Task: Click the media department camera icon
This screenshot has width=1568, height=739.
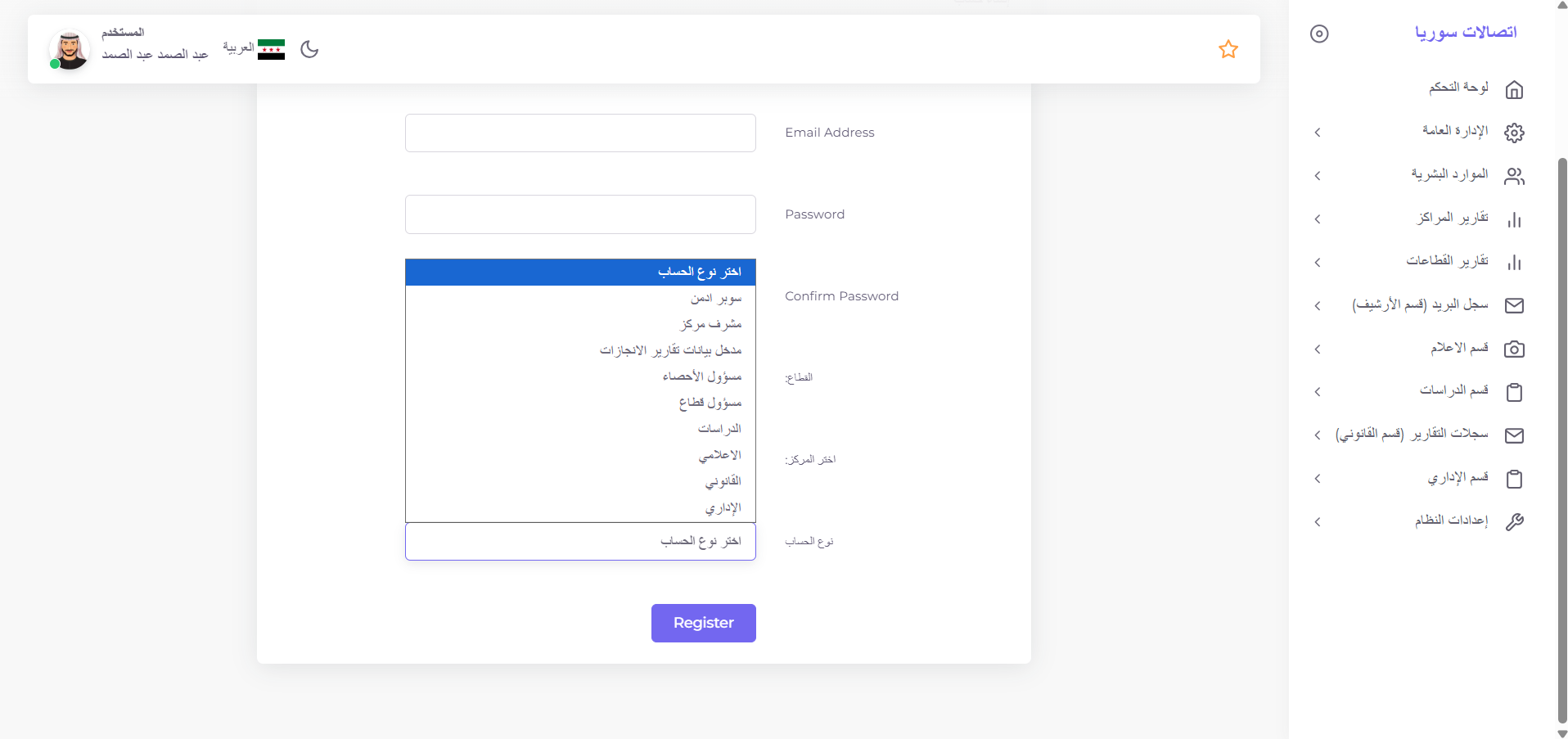Action: tap(1514, 349)
